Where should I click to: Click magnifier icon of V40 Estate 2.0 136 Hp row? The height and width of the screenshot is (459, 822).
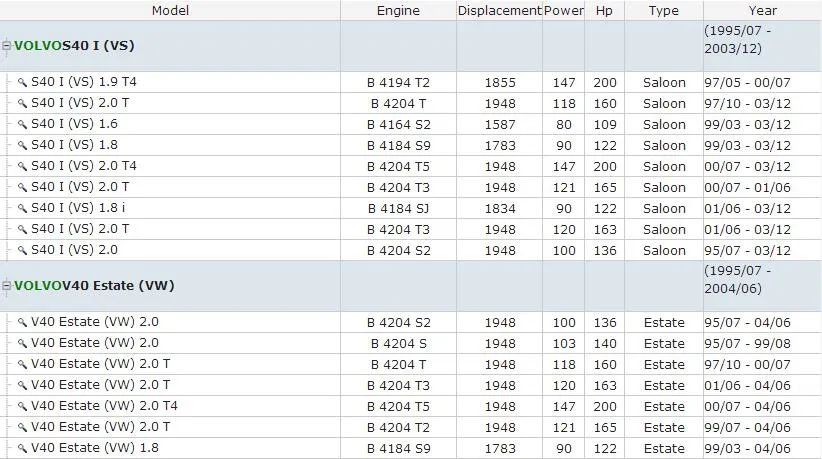click(x=22, y=322)
